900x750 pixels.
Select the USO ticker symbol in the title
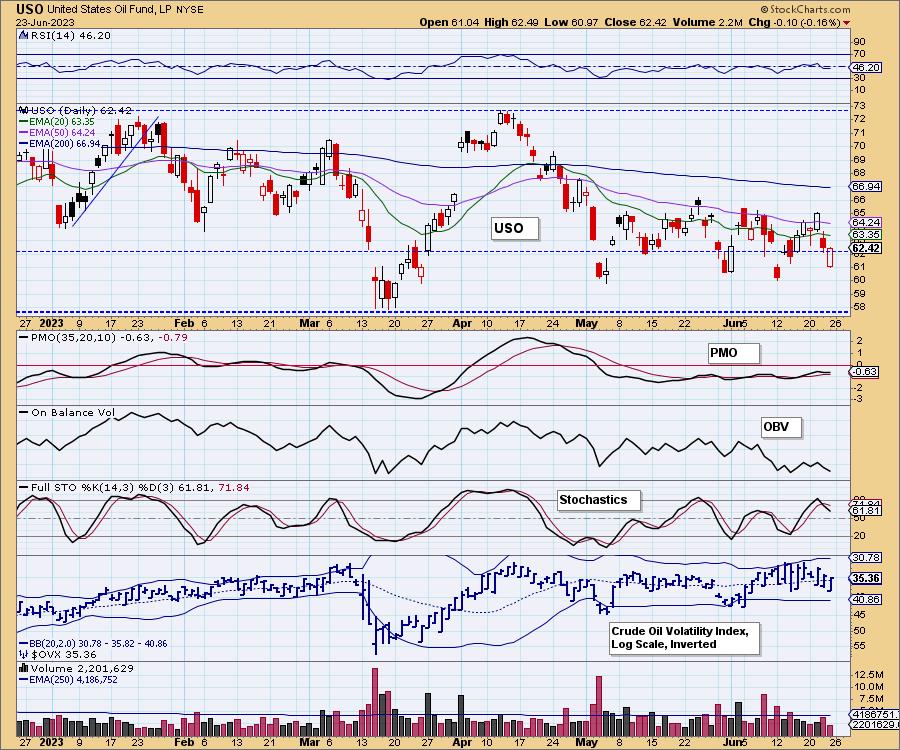29,9
